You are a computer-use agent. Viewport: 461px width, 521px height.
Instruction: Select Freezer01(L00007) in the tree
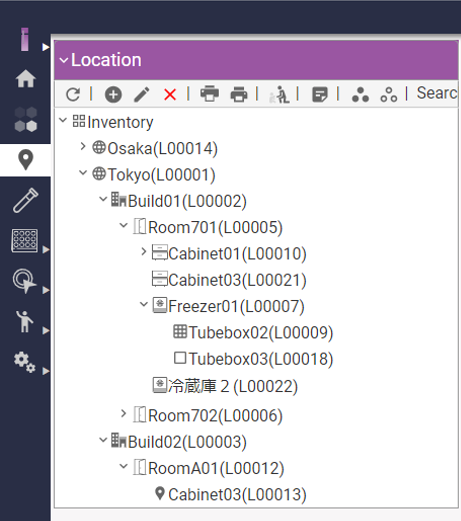pos(236,306)
